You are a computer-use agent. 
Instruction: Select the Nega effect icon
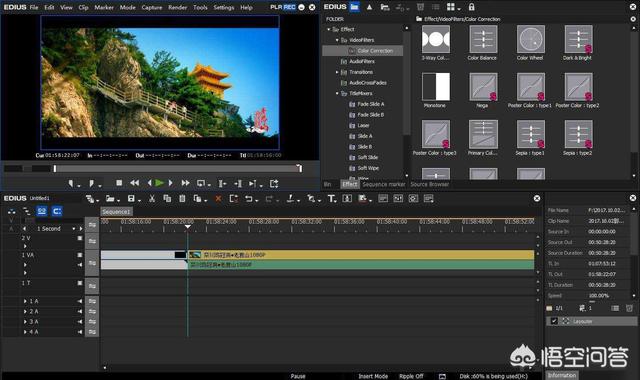tap(483, 87)
